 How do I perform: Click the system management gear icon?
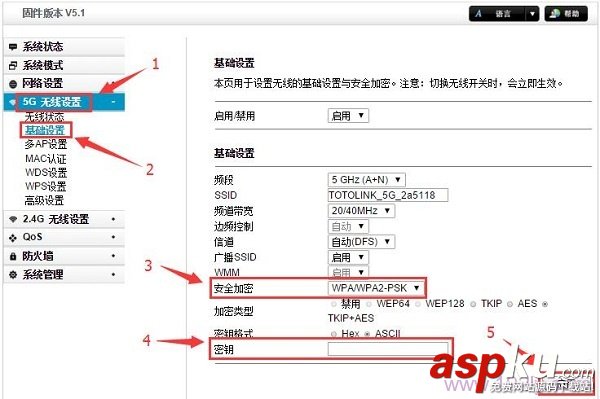tap(13, 275)
